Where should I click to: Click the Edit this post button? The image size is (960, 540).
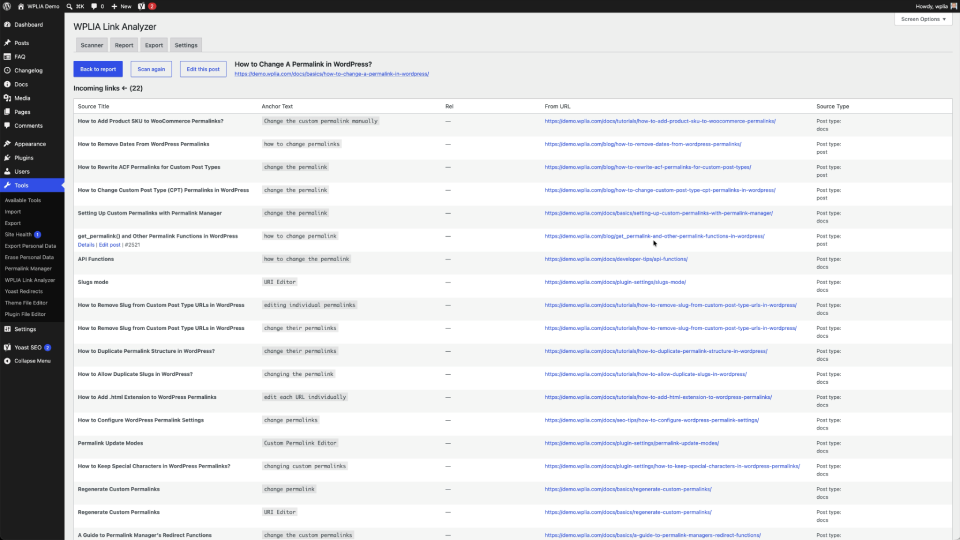[x=203, y=69]
